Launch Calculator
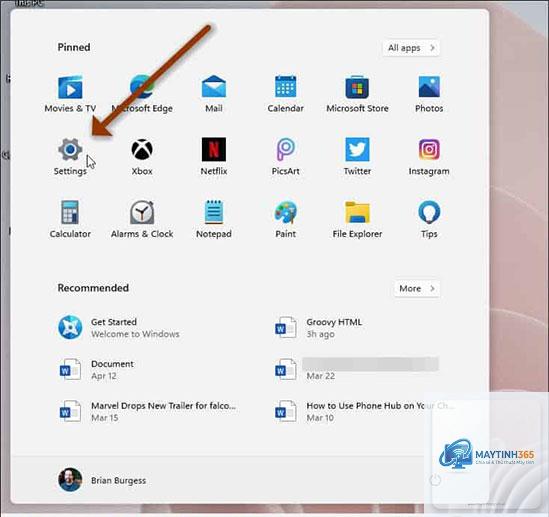 coord(70,219)
